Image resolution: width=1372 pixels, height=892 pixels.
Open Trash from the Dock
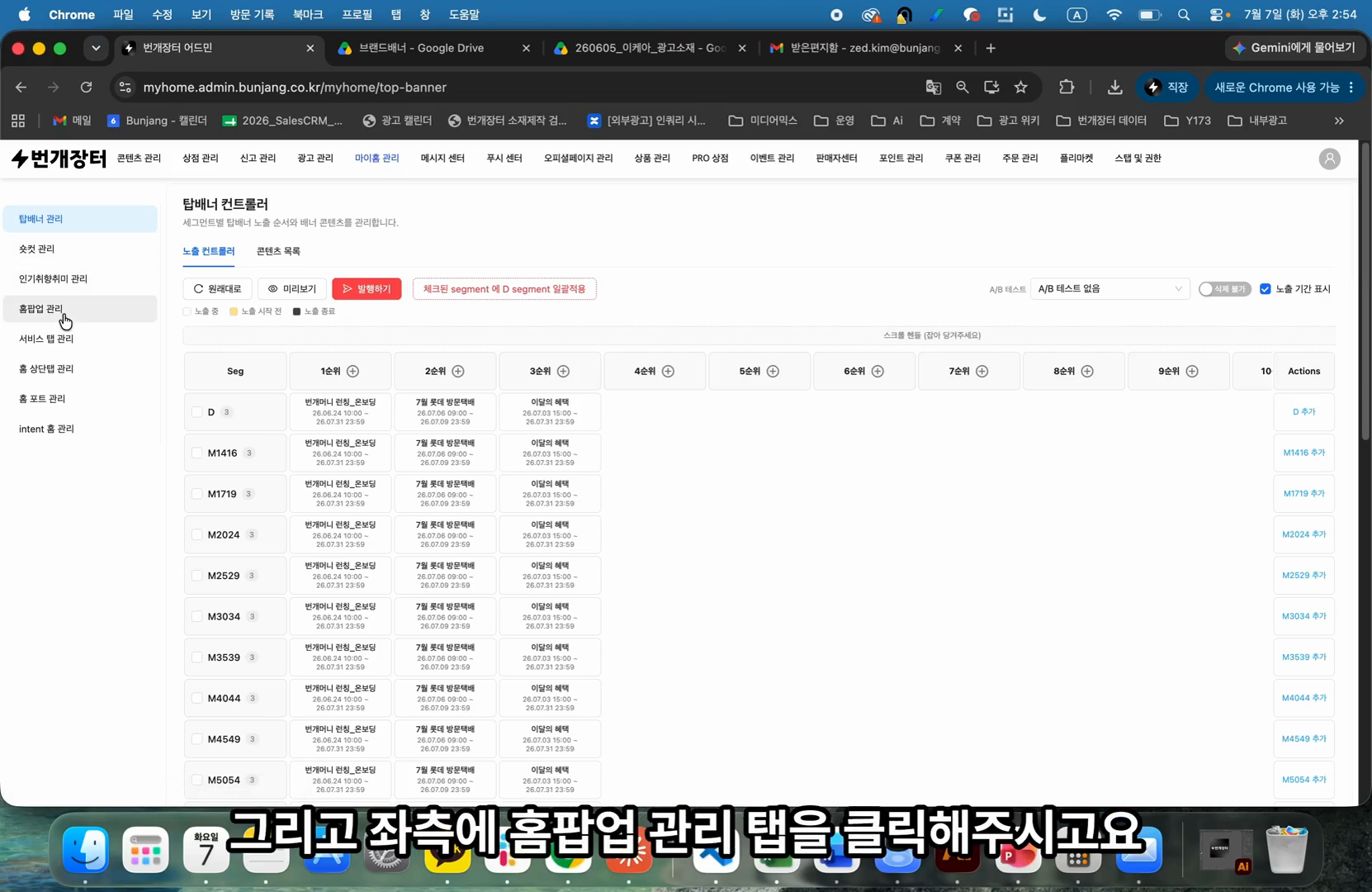coord(1286,850)
